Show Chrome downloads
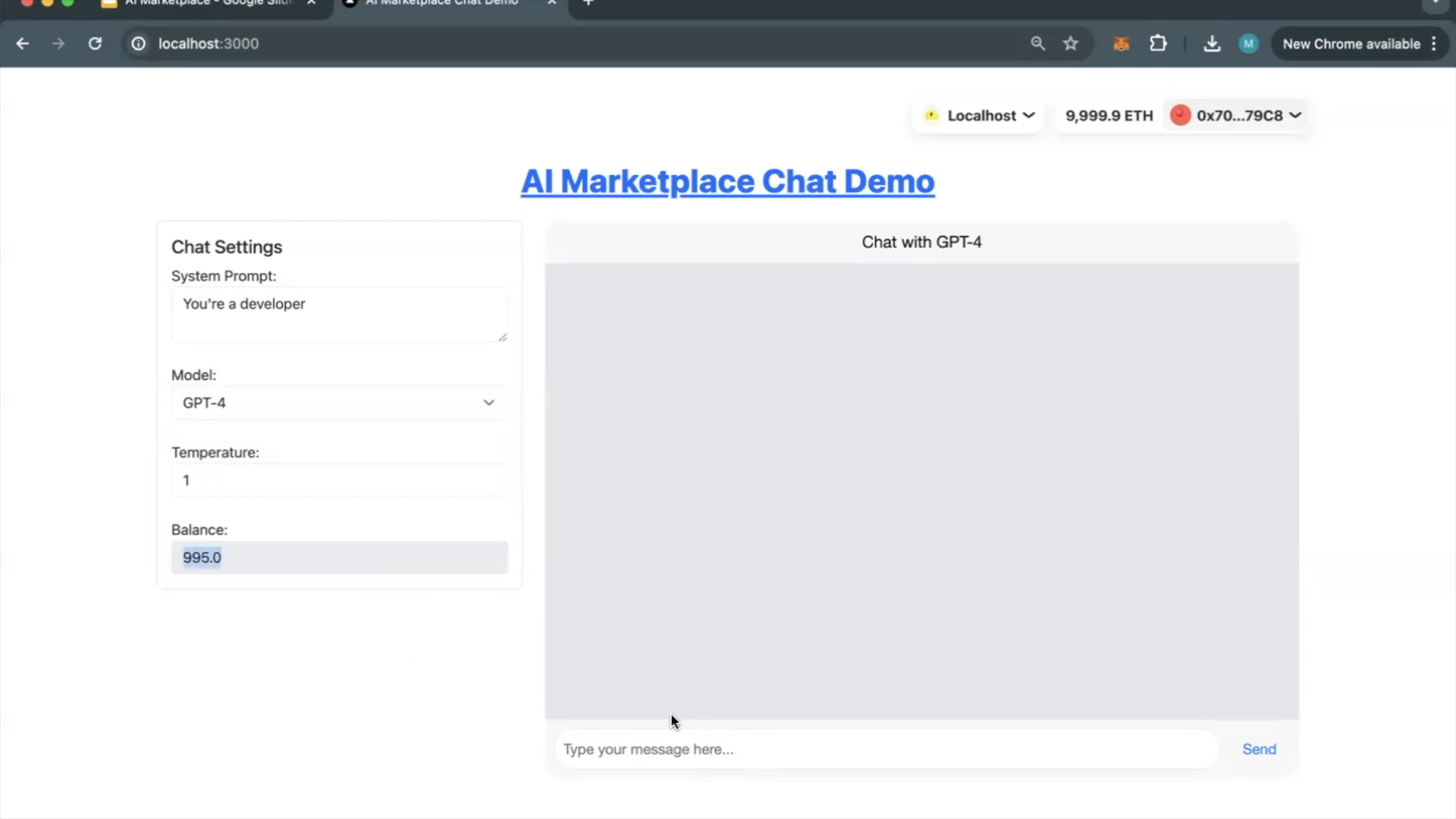Screen dimensions: 1456x819 point(1212,43)
